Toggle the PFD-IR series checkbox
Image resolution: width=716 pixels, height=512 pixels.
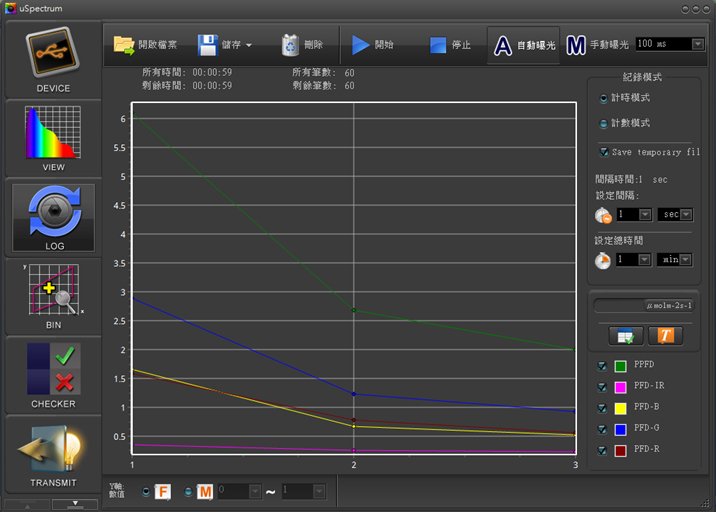tap(602, 387)
